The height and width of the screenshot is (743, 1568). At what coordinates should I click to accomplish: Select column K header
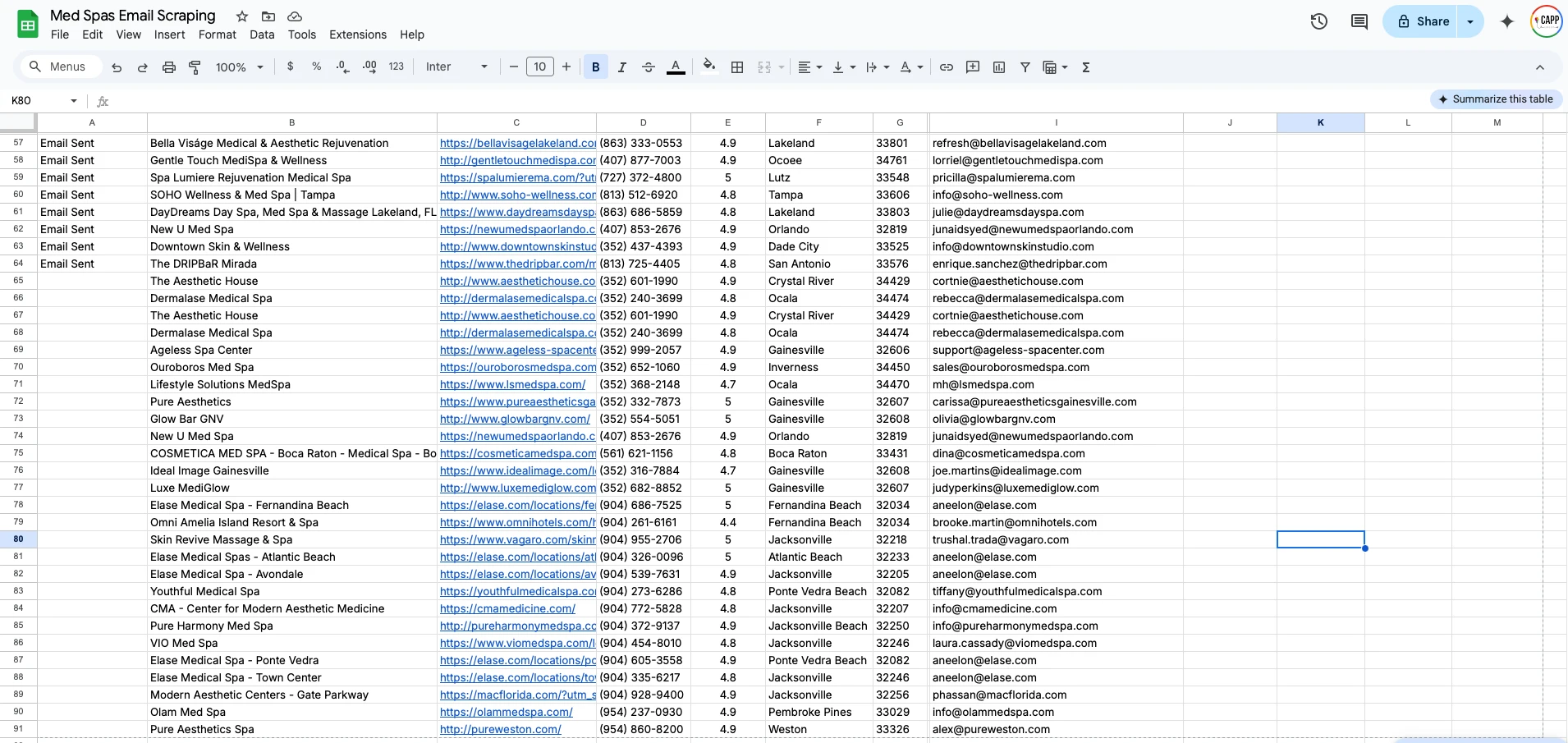tap(1321, 122)
